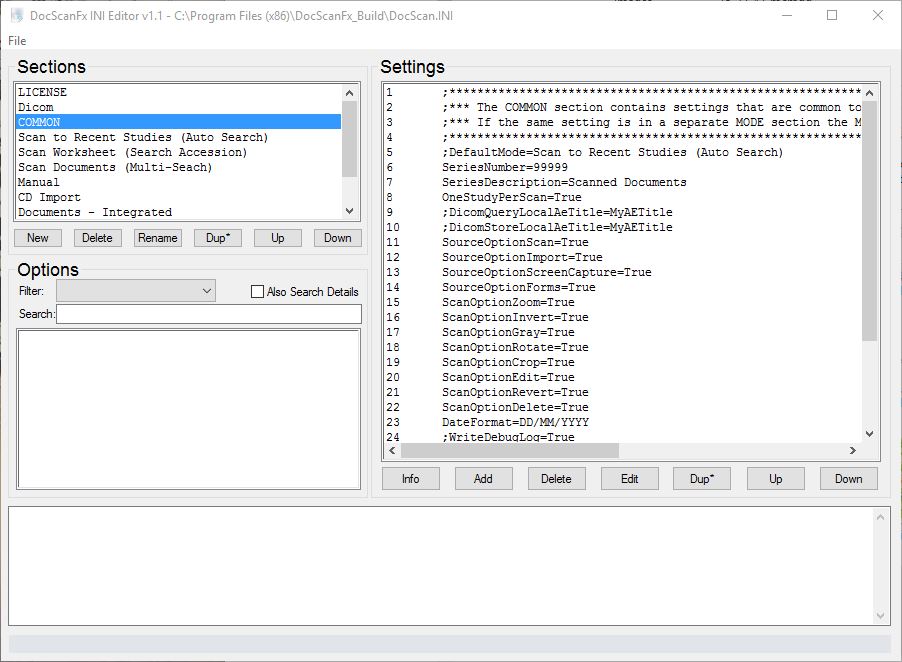Click the Sections Down button

[337, 238]
